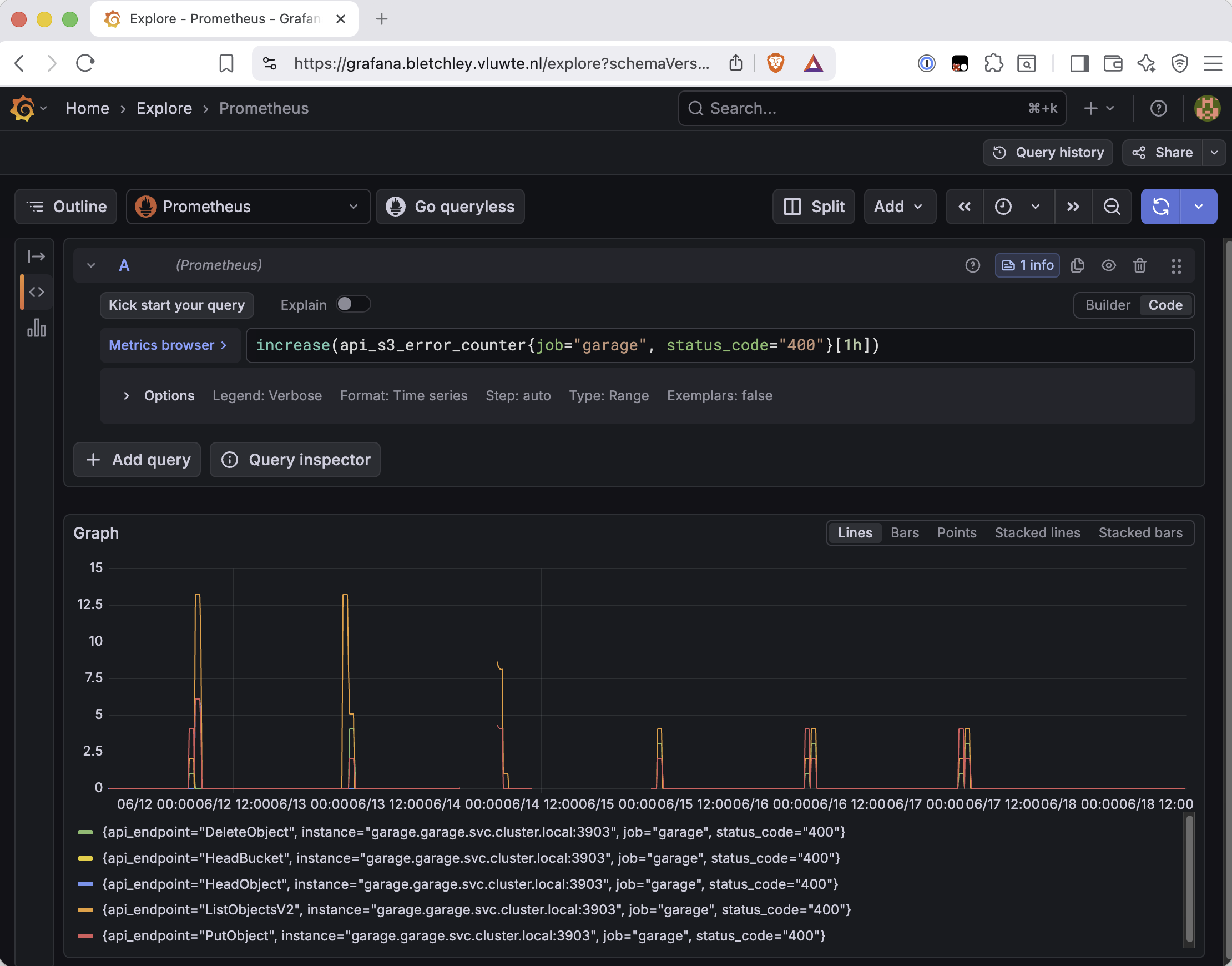This screenshot has width=1232, height=966.
Task: Select the queries code icon in sidebar
Action: [36, 292]
